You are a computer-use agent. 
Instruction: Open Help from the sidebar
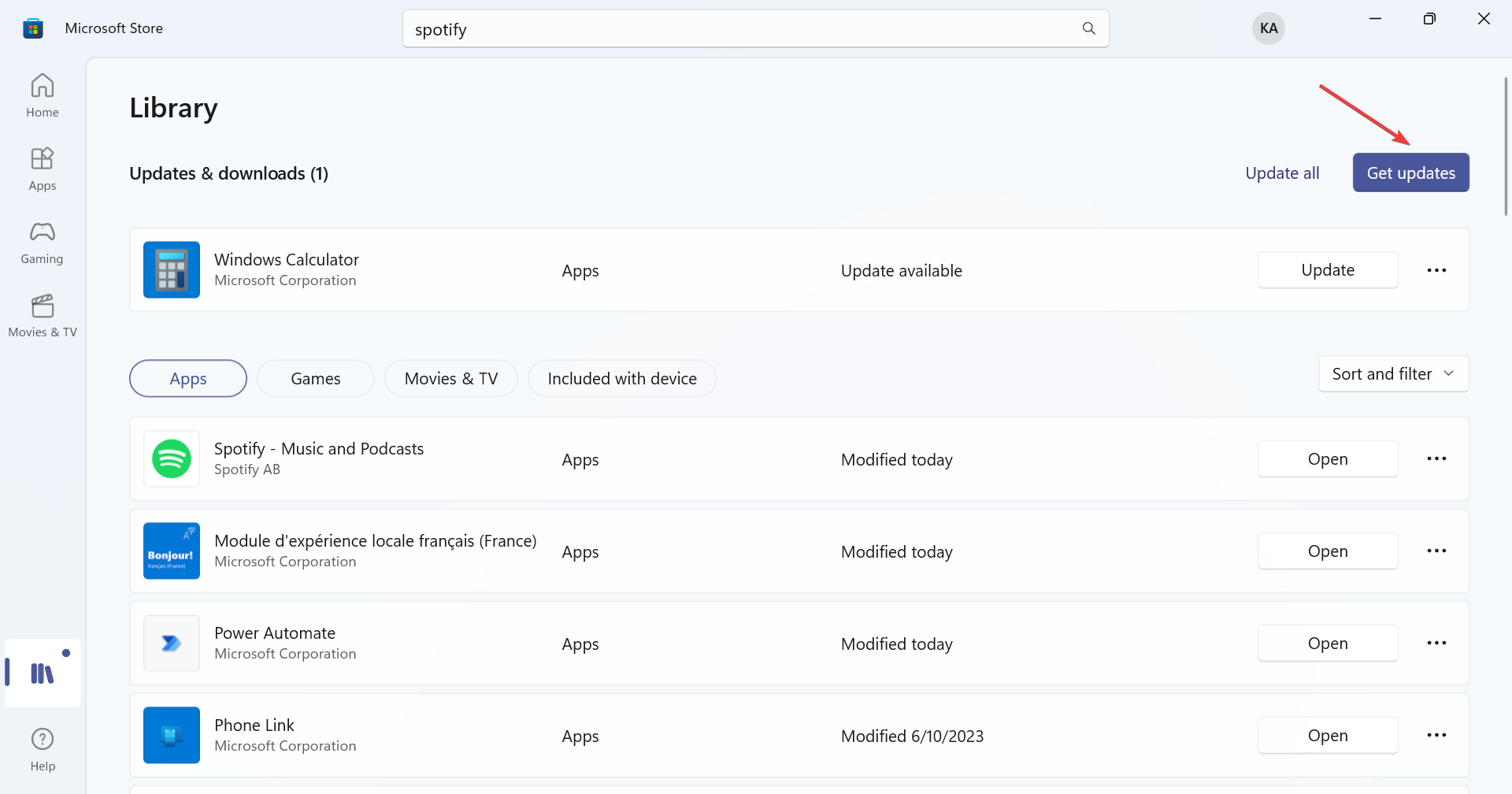click(x=42, y=747)
